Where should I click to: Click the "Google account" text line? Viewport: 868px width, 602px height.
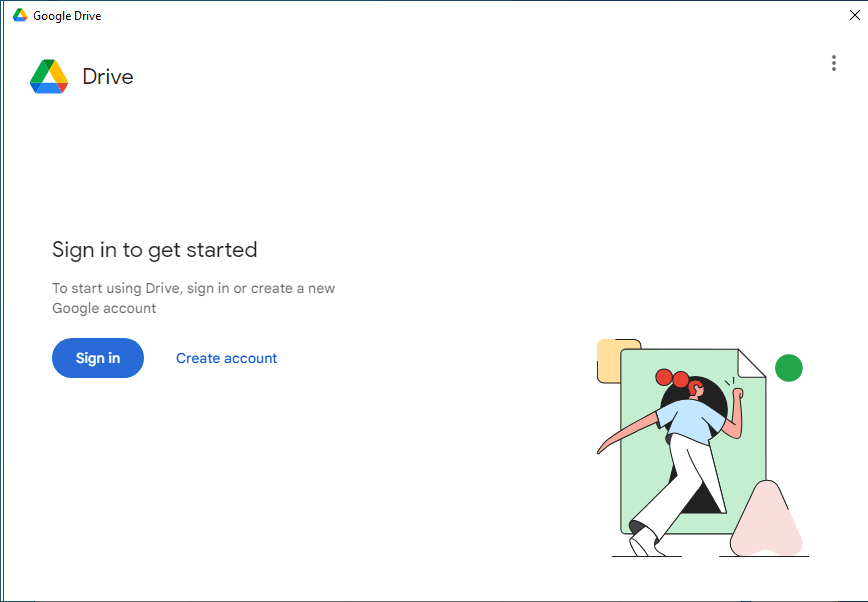tap(104, 308)
